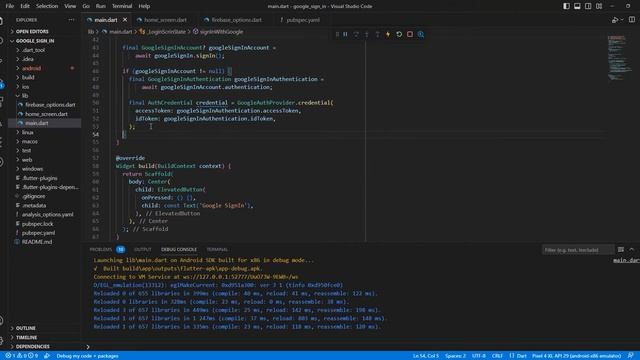Open the clear console list icon
Screen dimensions: 640x360
coord(621,249)
